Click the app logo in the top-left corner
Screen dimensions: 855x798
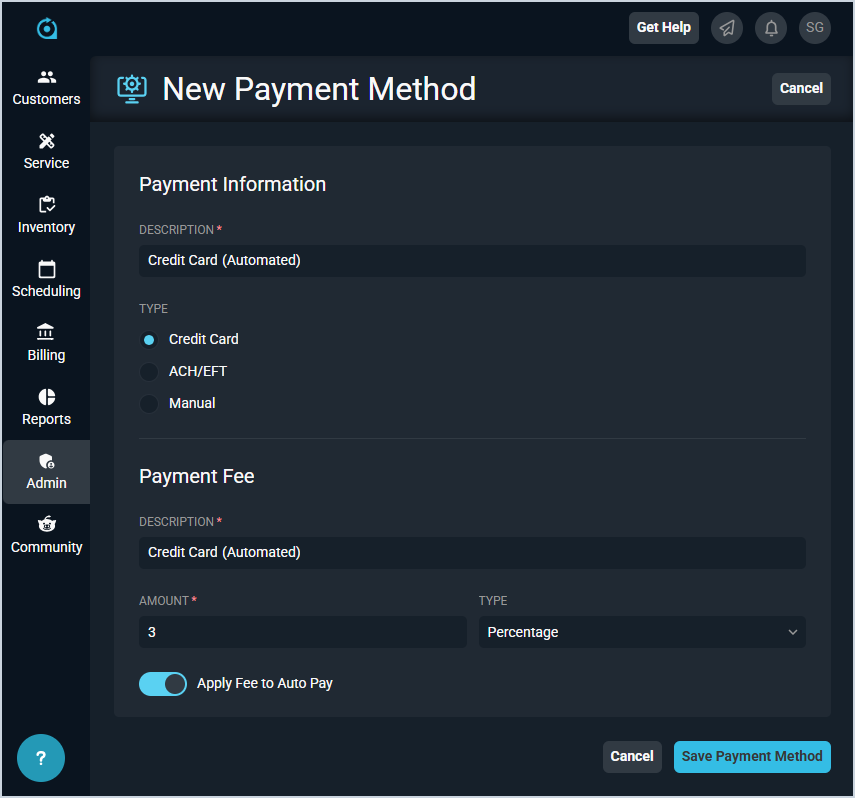pos(47,28)
